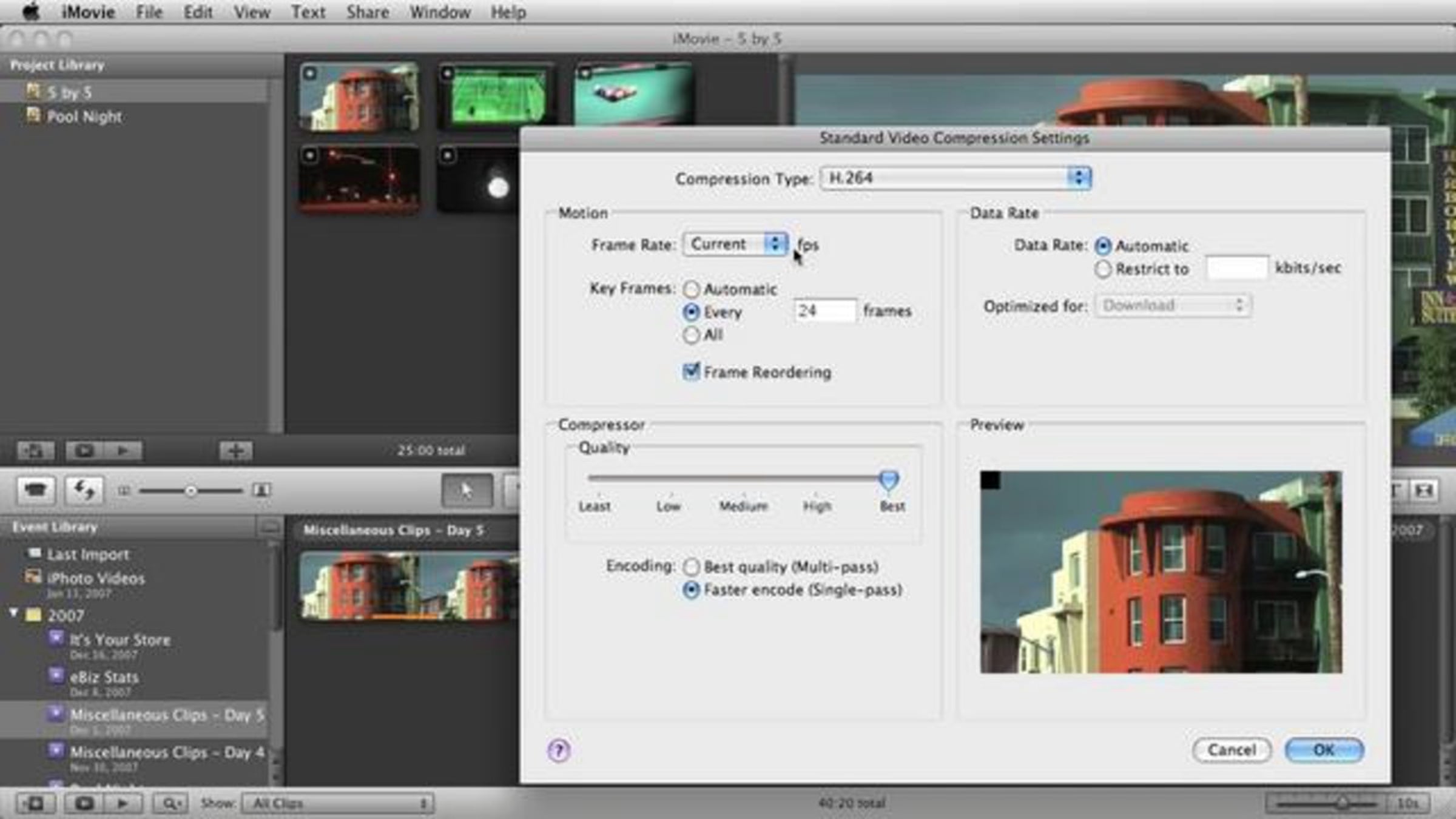Toggle the Frame Reordering checkbox

coord(691,371)
